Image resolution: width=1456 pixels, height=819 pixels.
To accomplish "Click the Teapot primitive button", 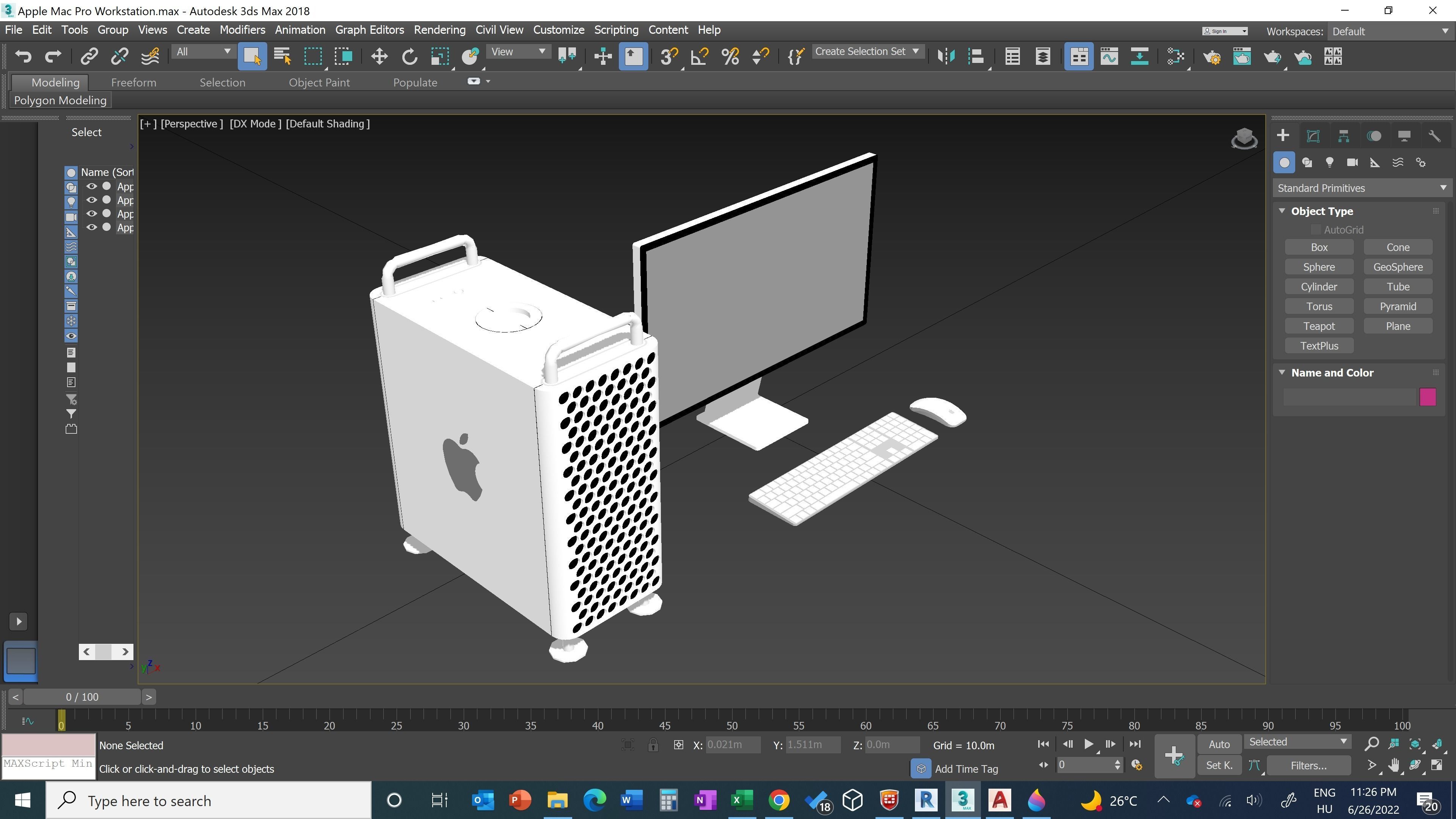I will pyautogui.click(x=1319, y=326).
